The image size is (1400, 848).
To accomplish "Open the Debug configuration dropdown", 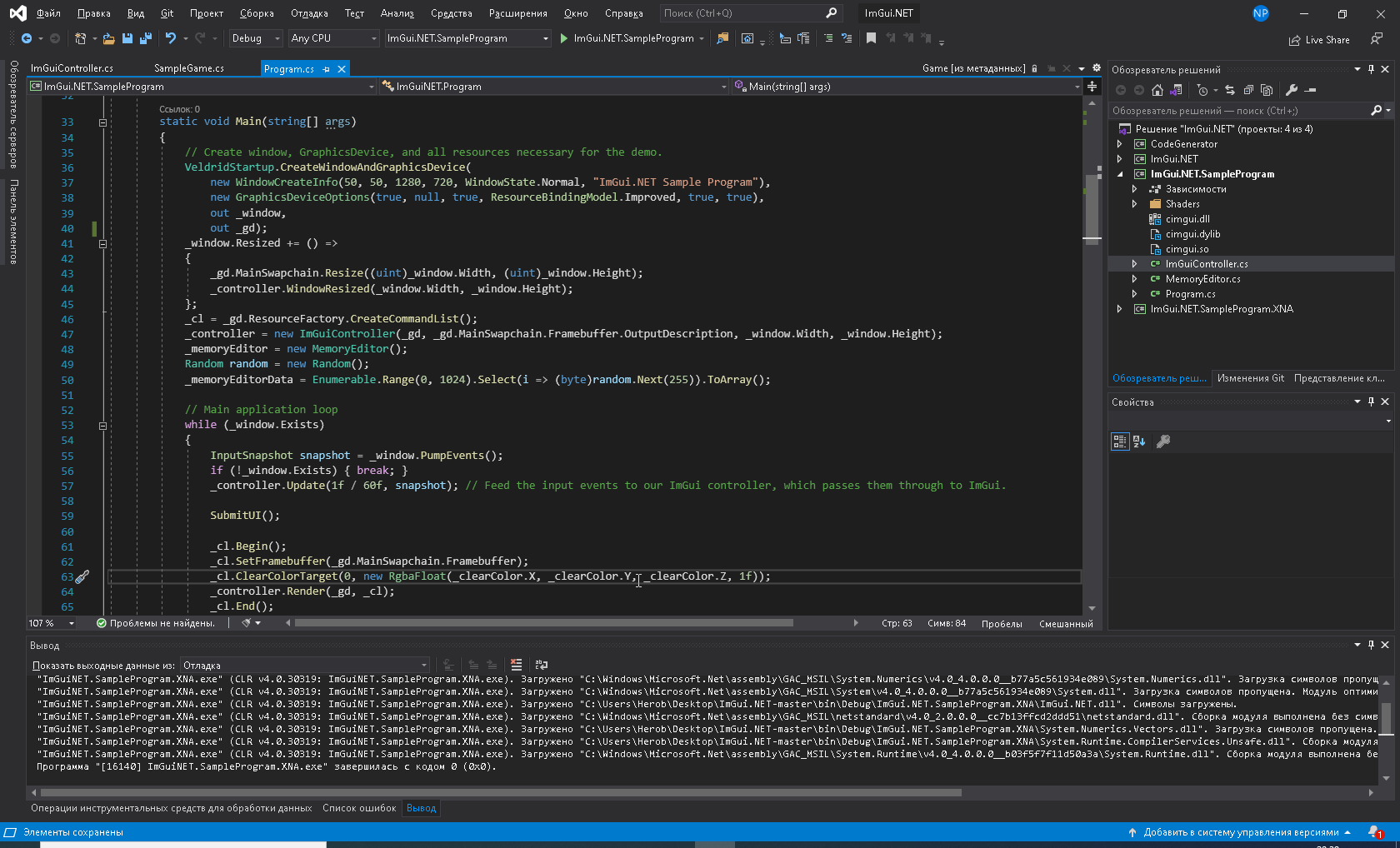I will (256, 38).
